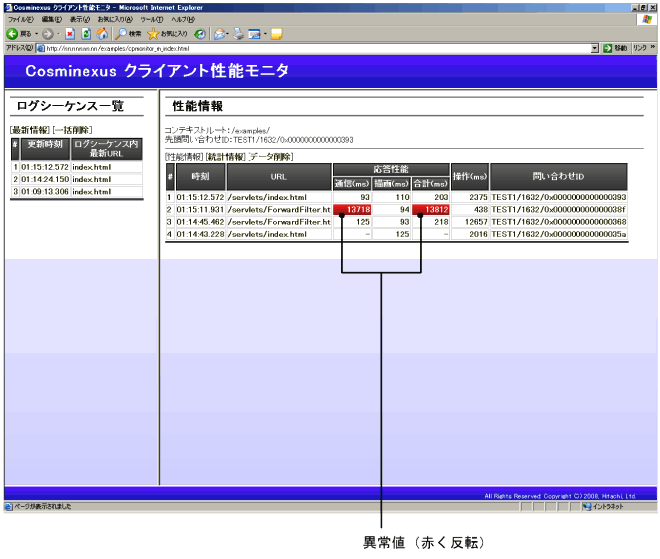Stop page loading with red X icon
The image size is (660, 559).
70,33
